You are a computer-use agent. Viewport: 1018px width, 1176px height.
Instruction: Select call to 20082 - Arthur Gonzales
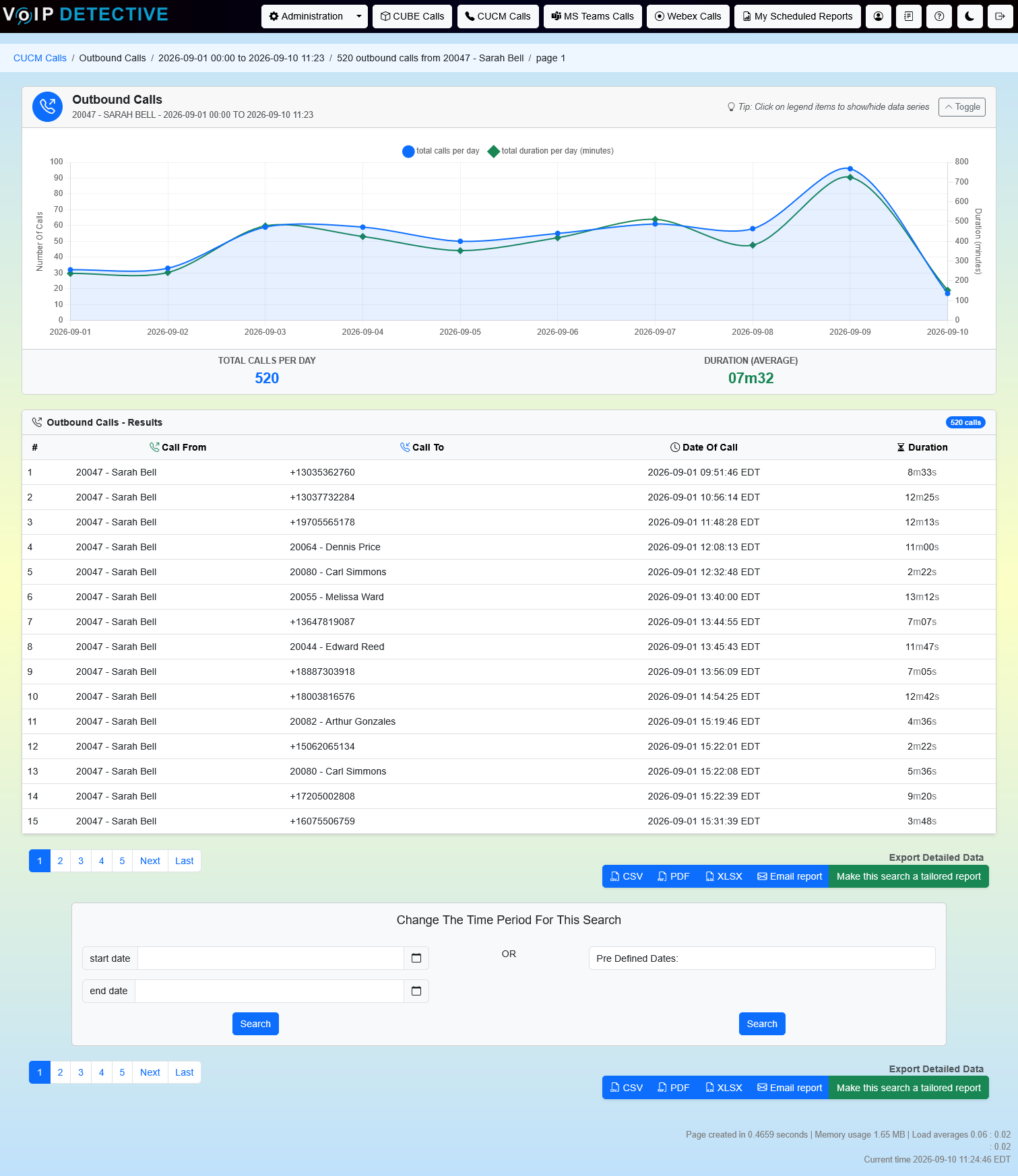[x=342, y=721]
